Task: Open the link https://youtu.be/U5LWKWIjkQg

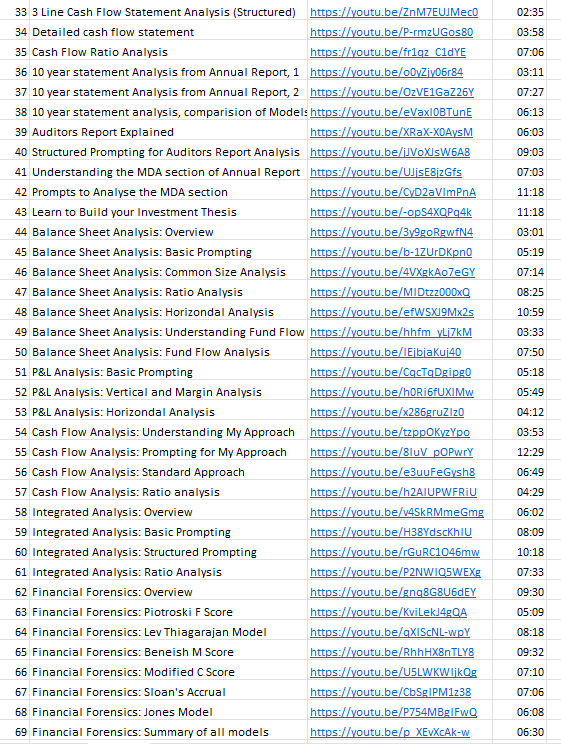Action: click(x=393, y=672)
